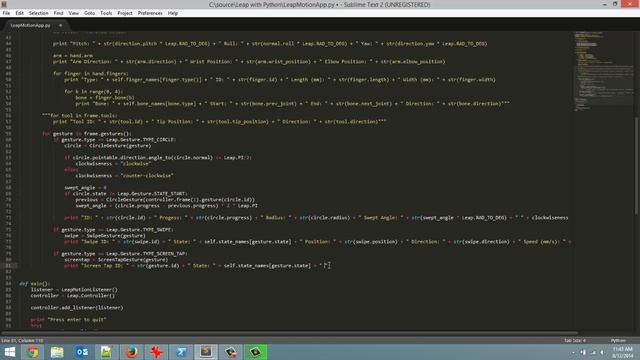640x360 pixels.
Task: Click the 'arm = hand.arm' line
Action: click(73, 56)
